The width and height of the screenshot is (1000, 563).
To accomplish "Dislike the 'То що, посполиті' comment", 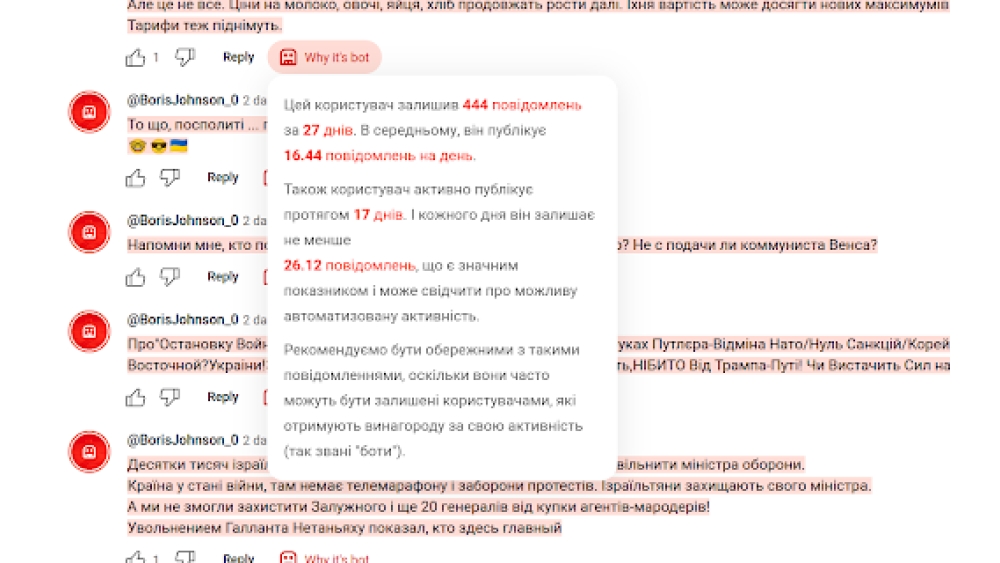I will [x=170, y=177].
